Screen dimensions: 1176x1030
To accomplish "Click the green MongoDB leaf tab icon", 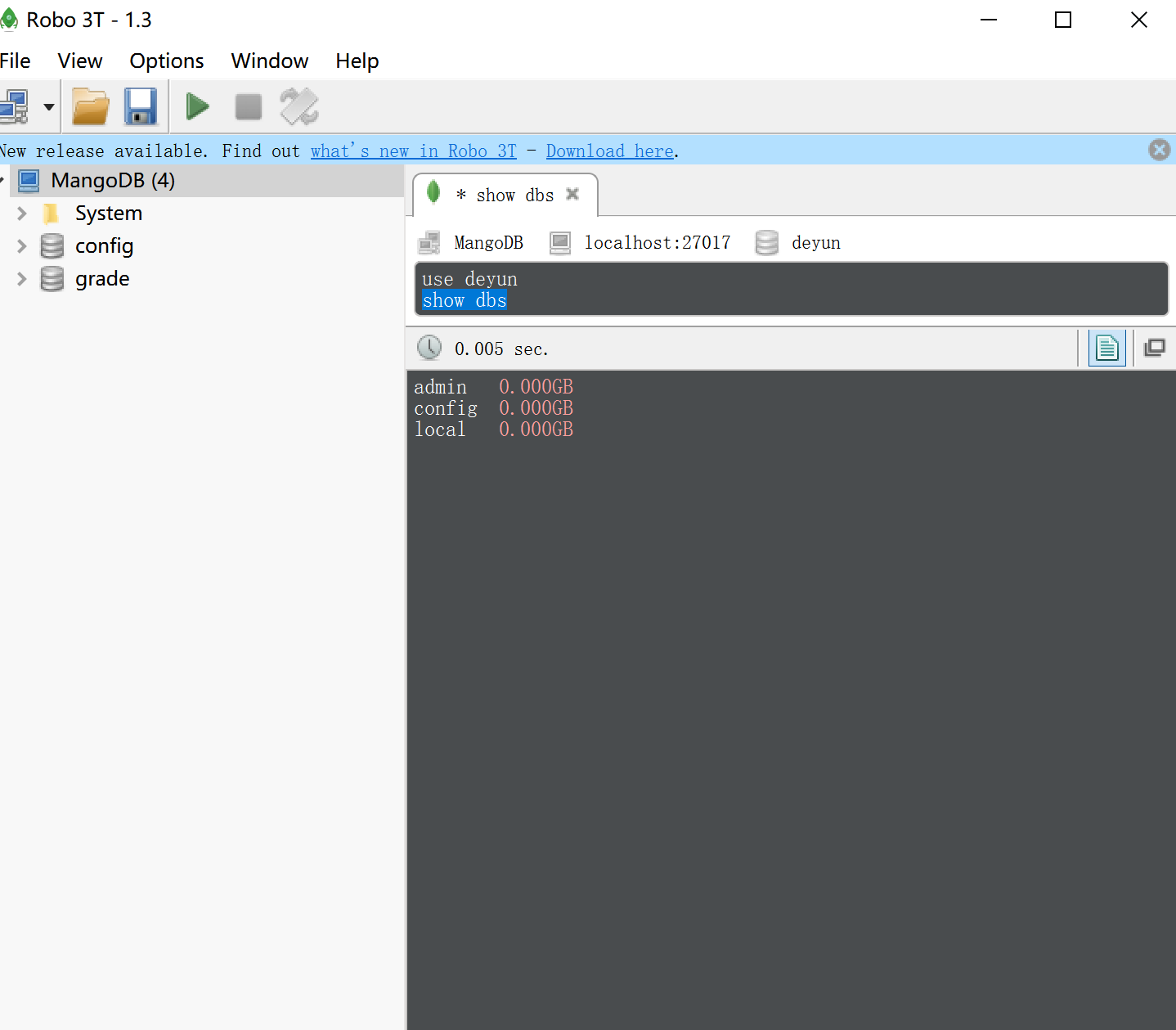I will pyautogui.click(x=433, y=192).
